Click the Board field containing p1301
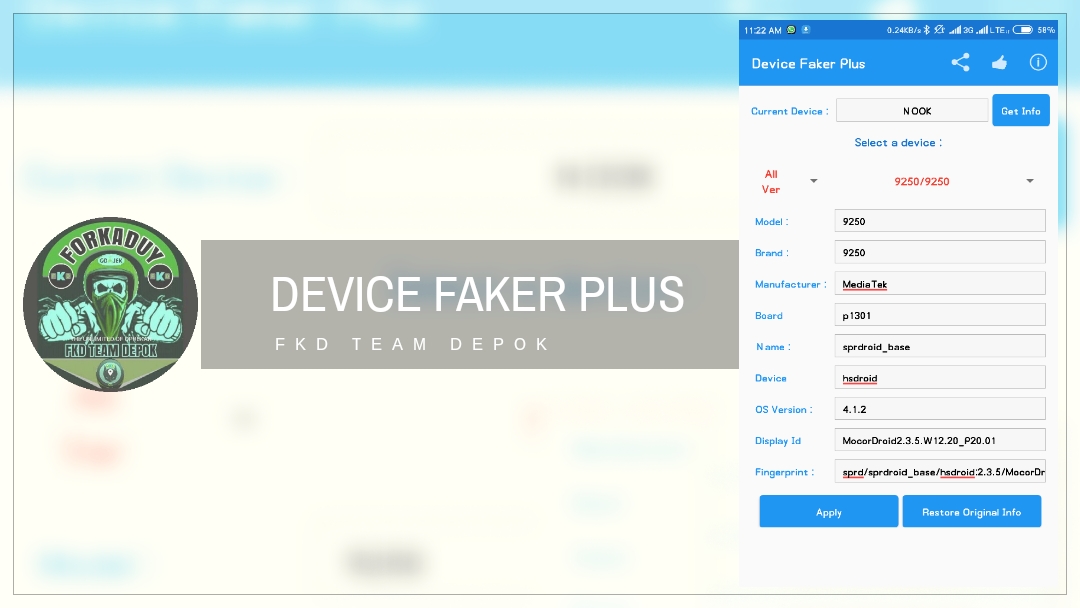The width and height of the screenshot is (1080, 608). coord(939,314)
